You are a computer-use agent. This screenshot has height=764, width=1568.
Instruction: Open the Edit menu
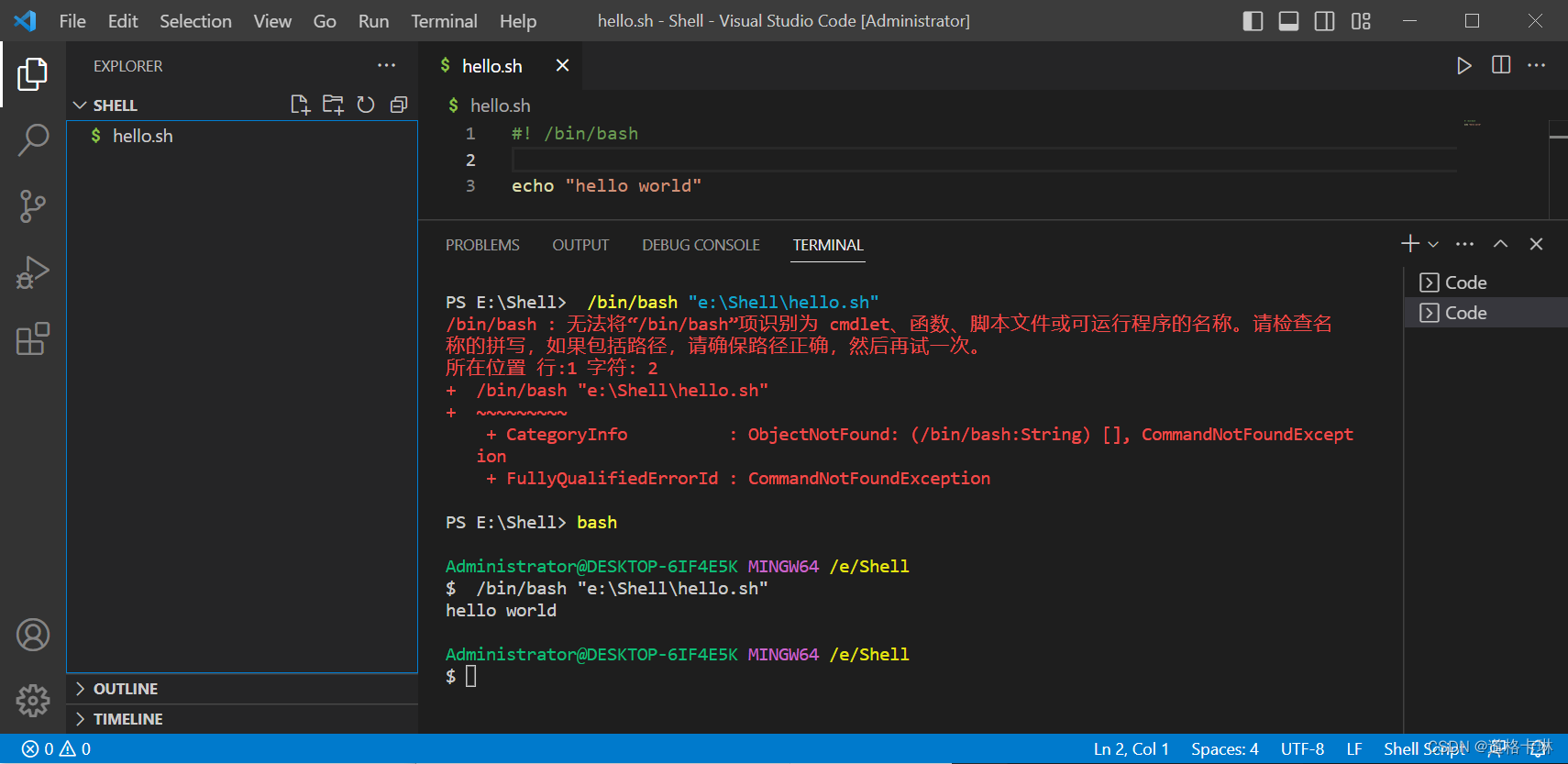(x=123, y=20)
